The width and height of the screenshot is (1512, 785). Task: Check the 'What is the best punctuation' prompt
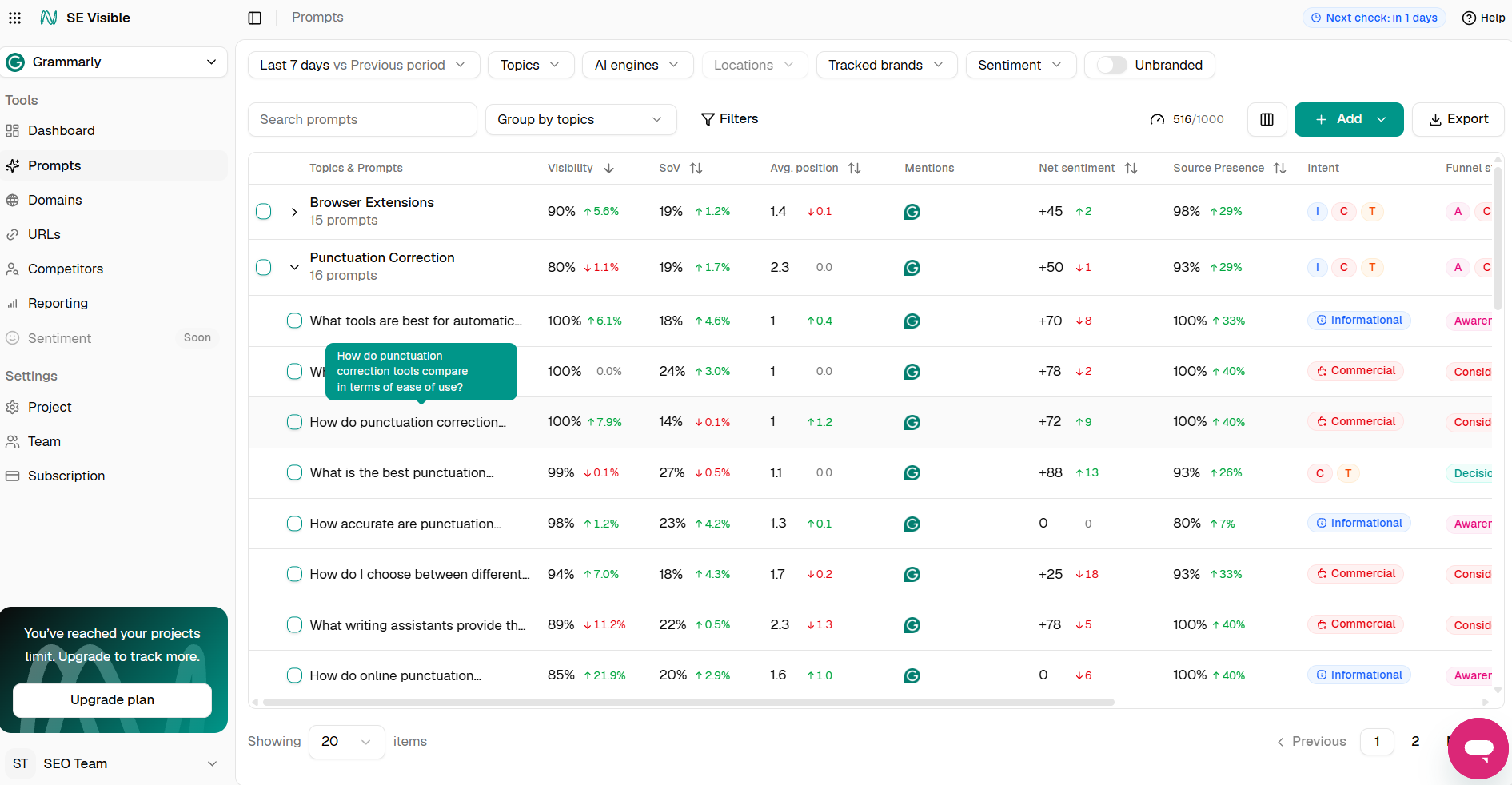294,472
